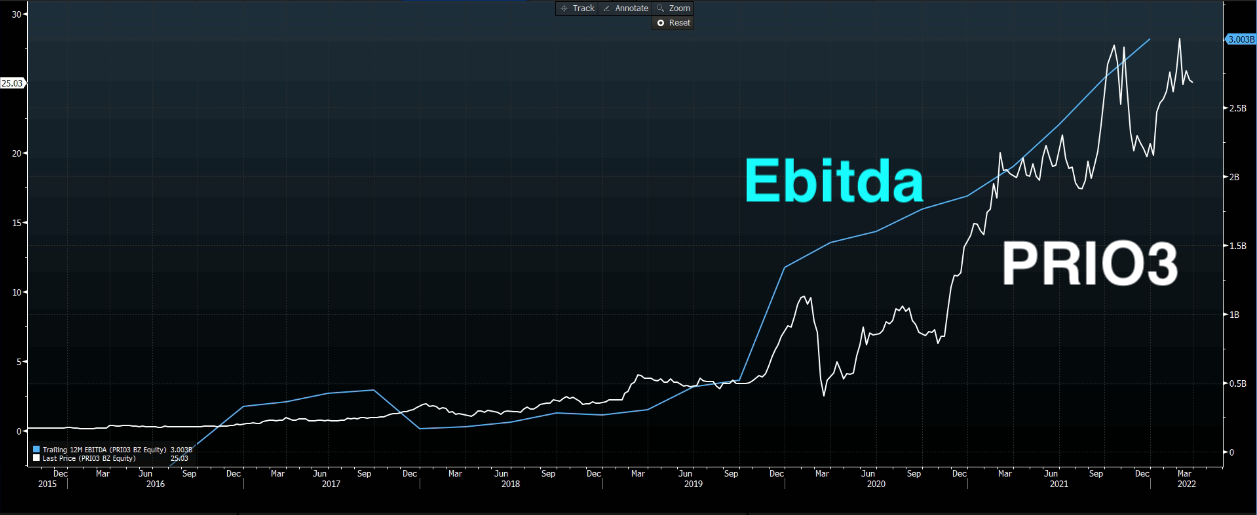The image size is (1257, 515).
Task: Click the 0.5B tick on right axis
Action: (x=1236, y=384)
